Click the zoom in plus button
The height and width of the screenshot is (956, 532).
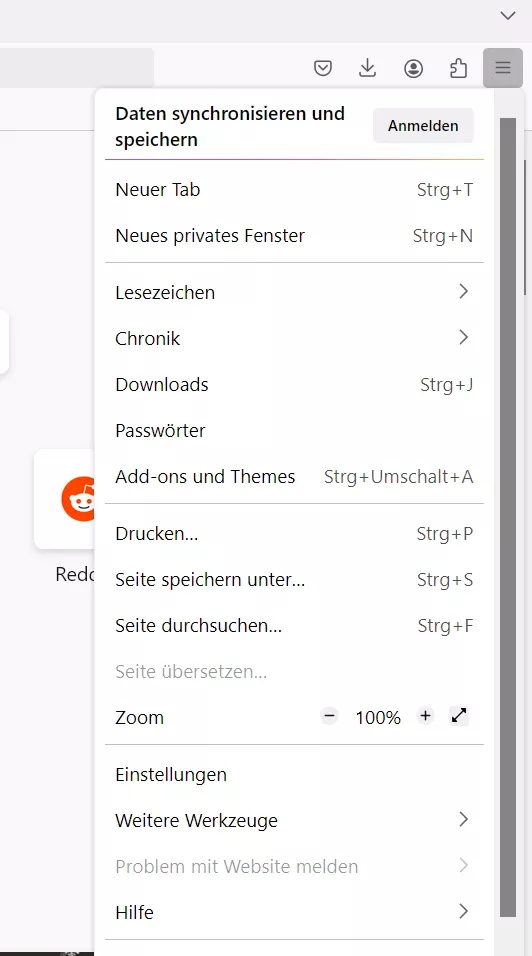click(425, 716)
